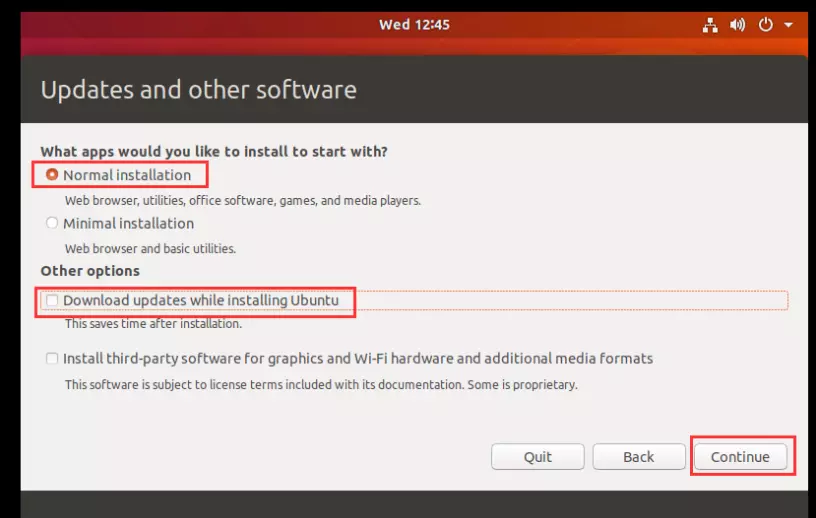The height and width of the screenshot is (518, 816).
Task: Click the Quit button
Action: [538, 457]
